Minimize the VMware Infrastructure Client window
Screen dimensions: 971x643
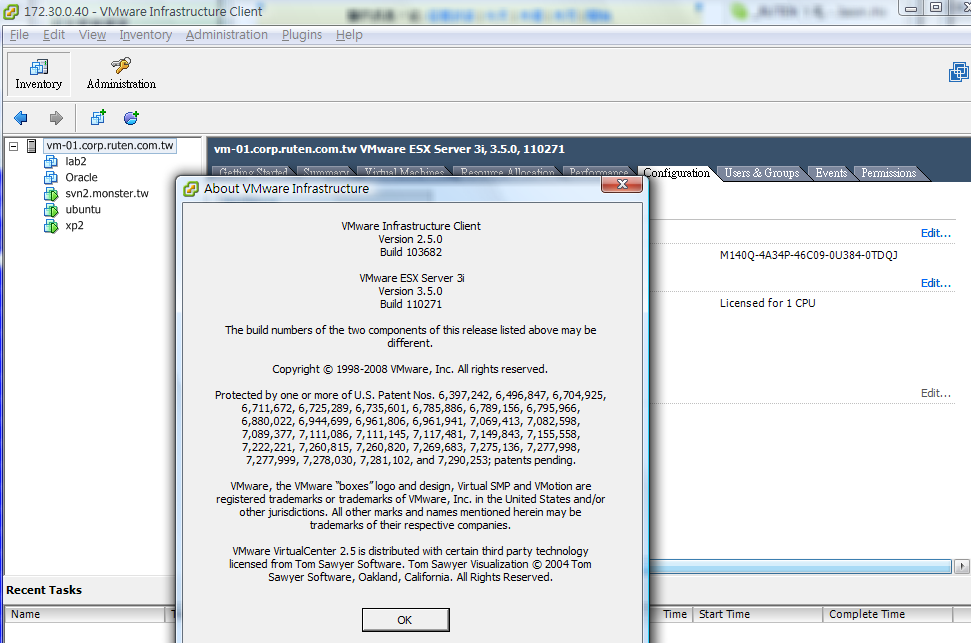(x=911, y=8)
